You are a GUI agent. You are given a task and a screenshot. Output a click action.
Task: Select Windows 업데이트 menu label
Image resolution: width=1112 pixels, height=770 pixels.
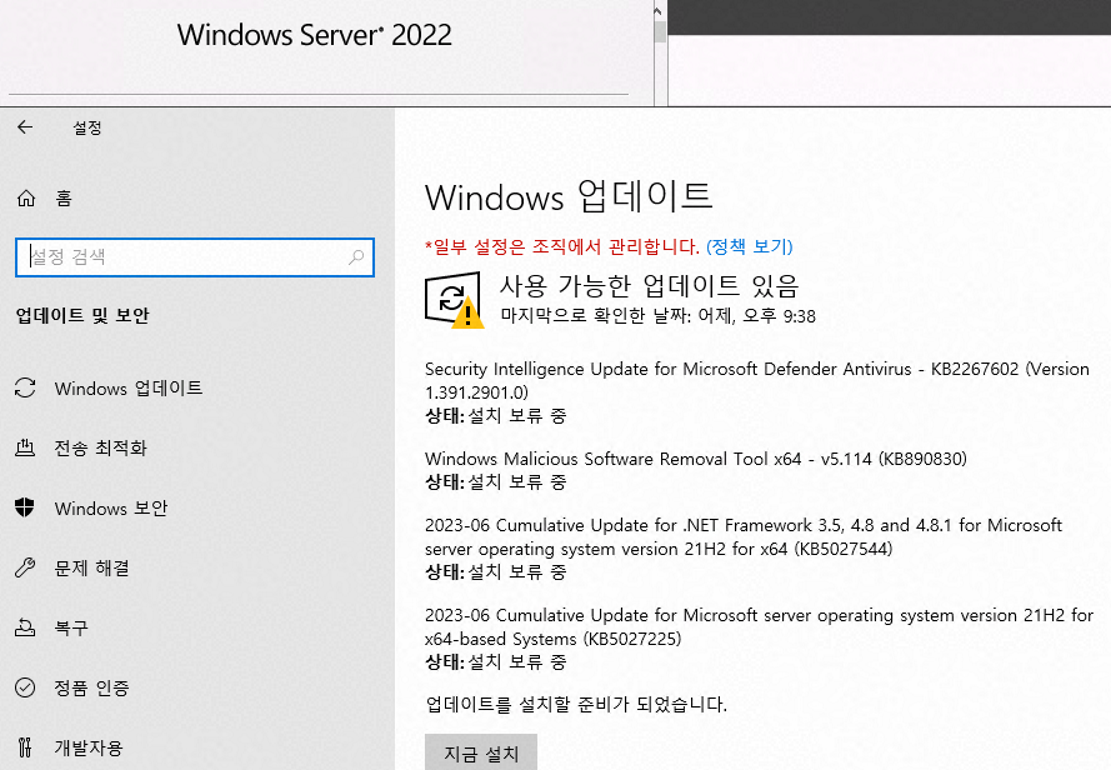[x=128, y=389]
